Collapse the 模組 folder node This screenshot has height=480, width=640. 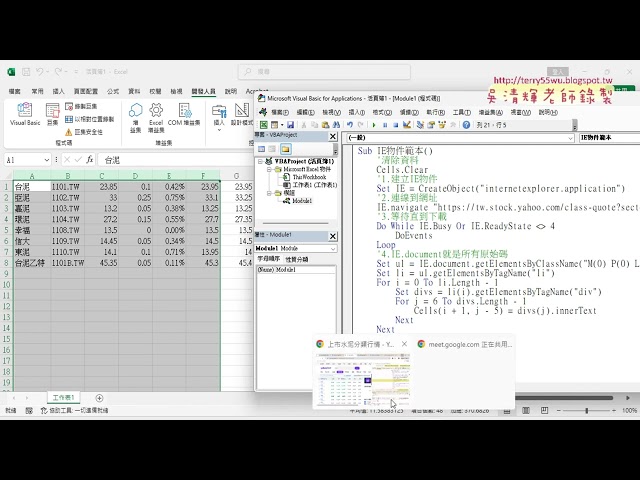(269, 193)
